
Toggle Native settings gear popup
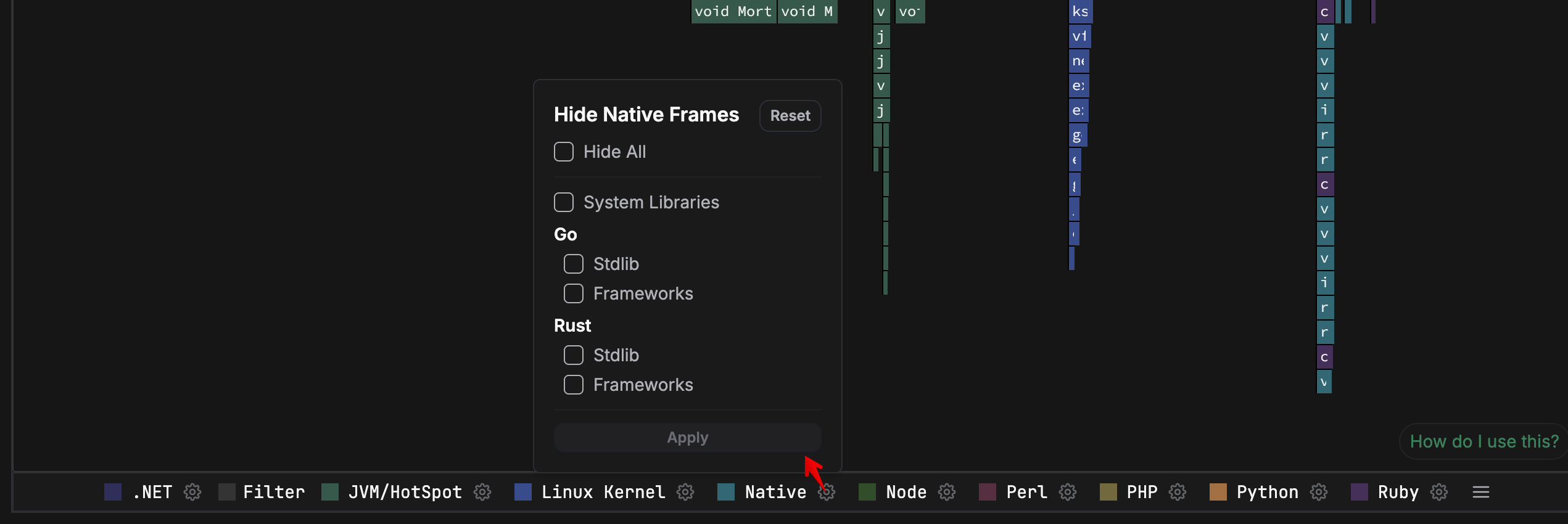[x=827, y=492]
